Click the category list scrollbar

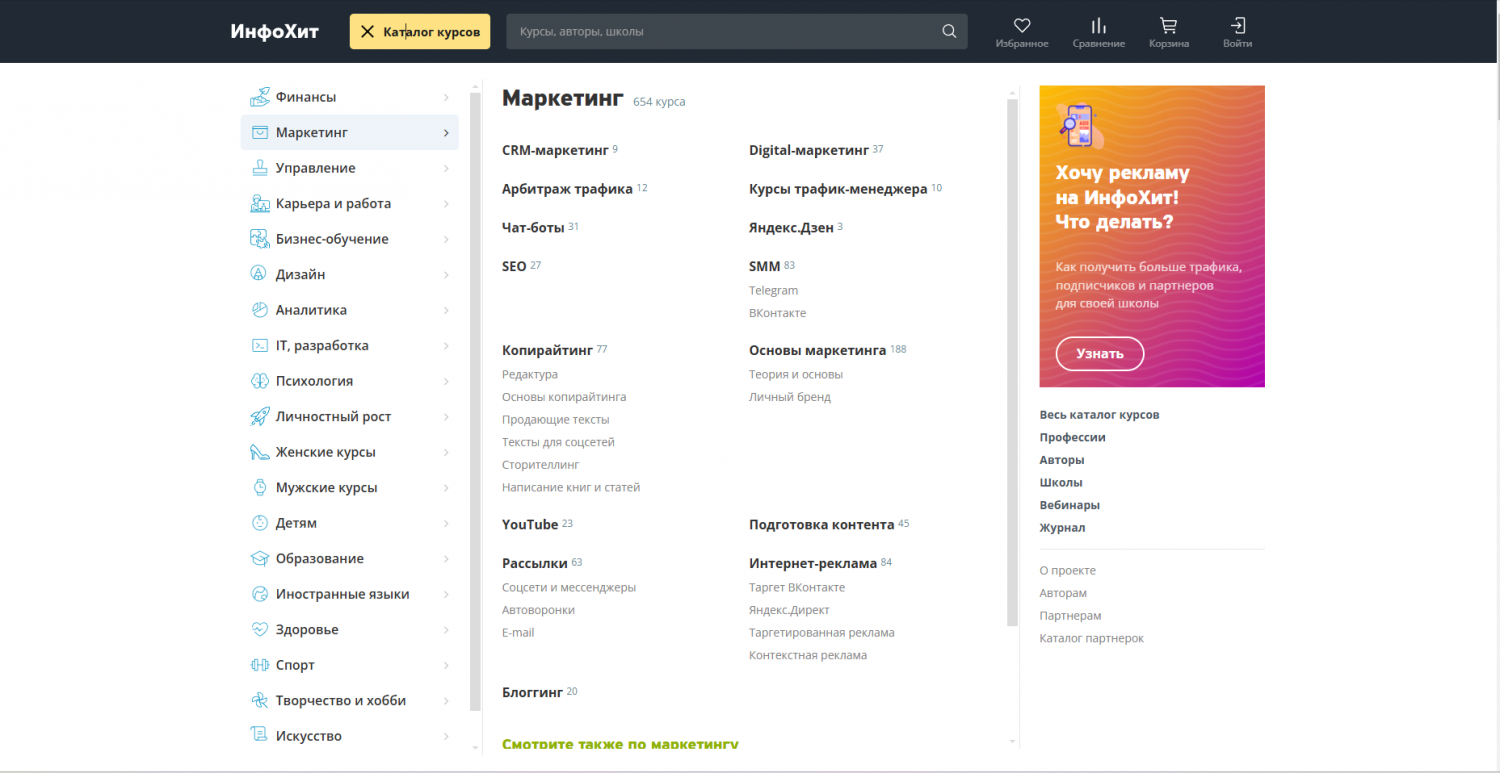click(x=475, y=400)
